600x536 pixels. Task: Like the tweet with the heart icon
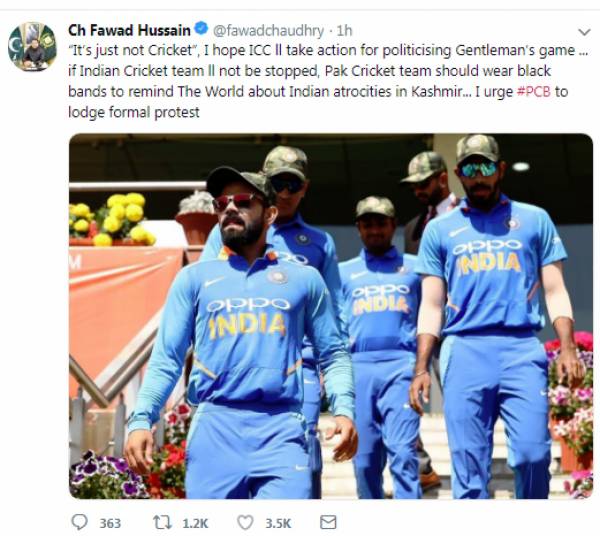[245, 522]
